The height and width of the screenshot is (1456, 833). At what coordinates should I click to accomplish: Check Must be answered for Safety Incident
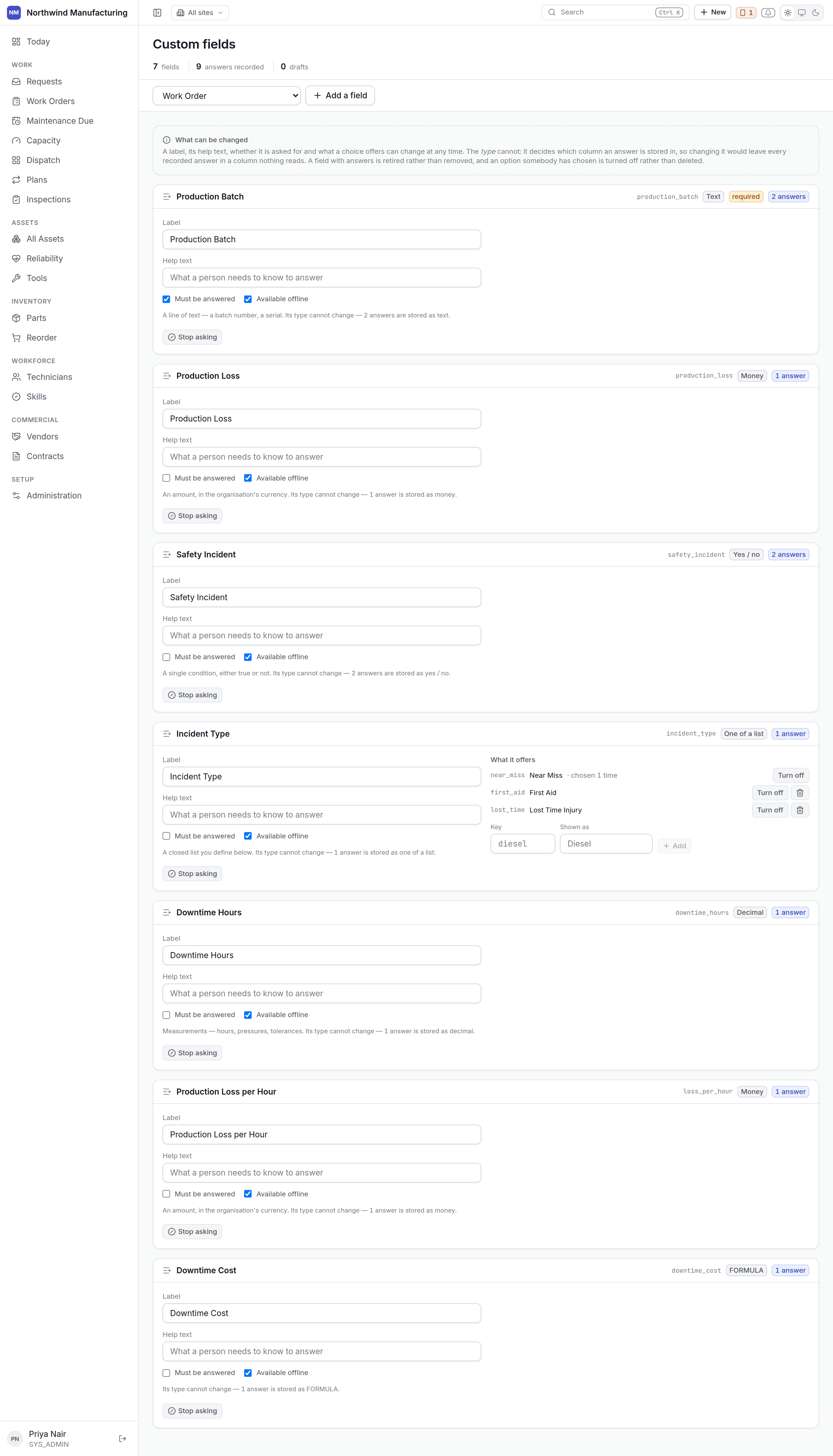click(167, 657)
